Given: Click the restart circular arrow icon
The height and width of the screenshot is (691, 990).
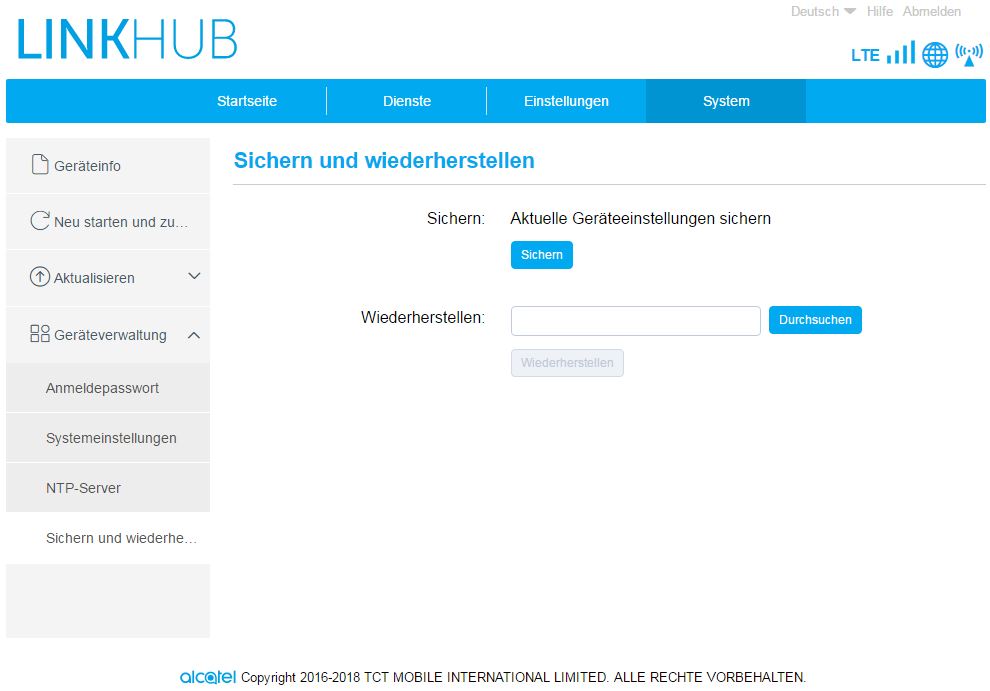Looking at the screenshot, I should tap(40, 221).
